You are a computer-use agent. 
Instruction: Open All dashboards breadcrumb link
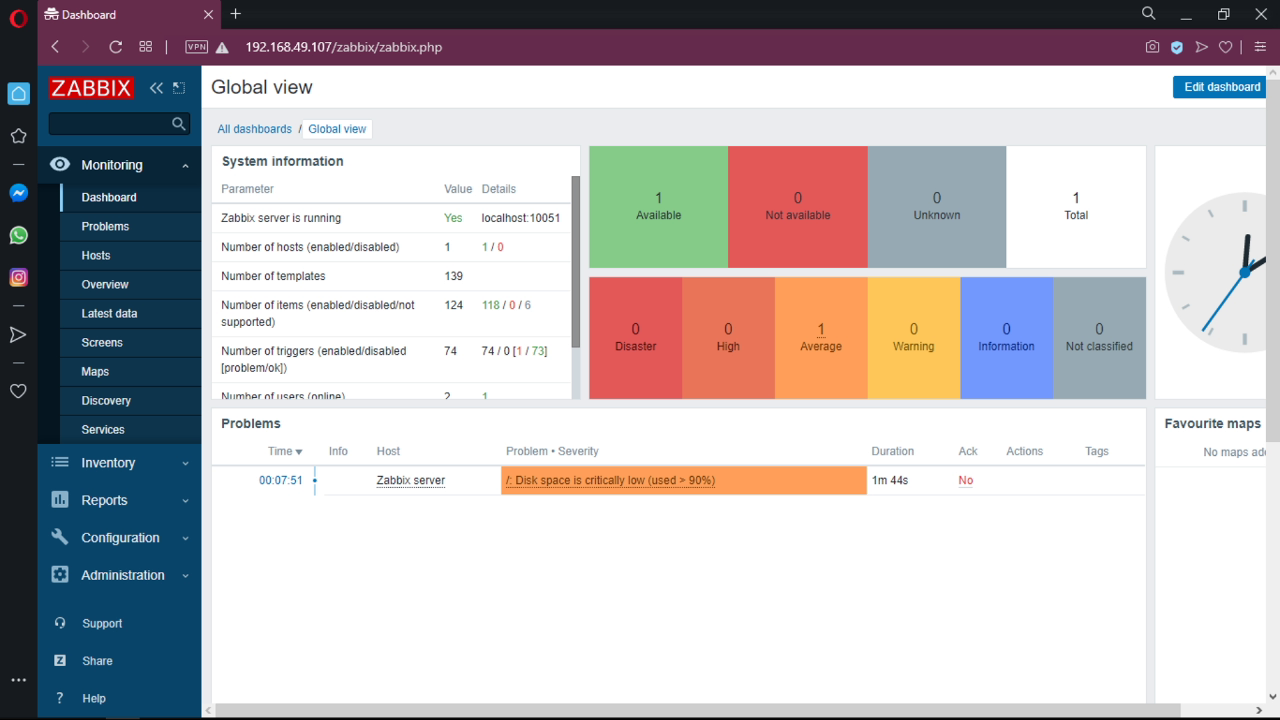click(255, 129)
